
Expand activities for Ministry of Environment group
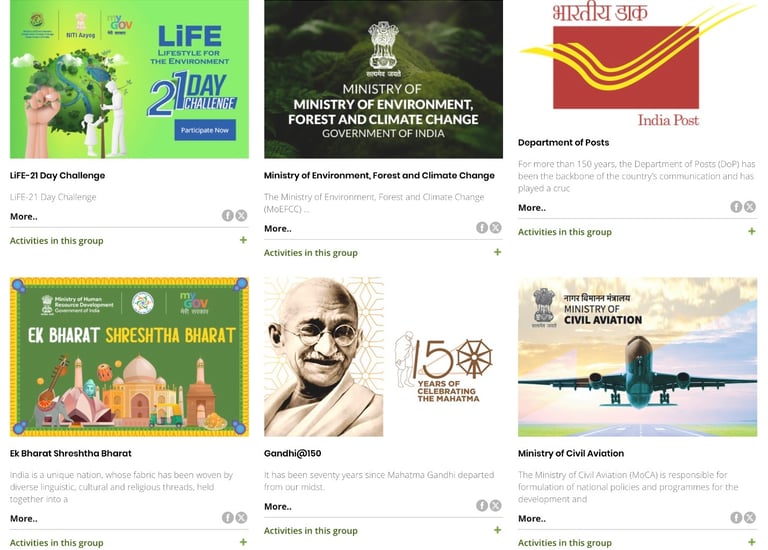(498, 252)
